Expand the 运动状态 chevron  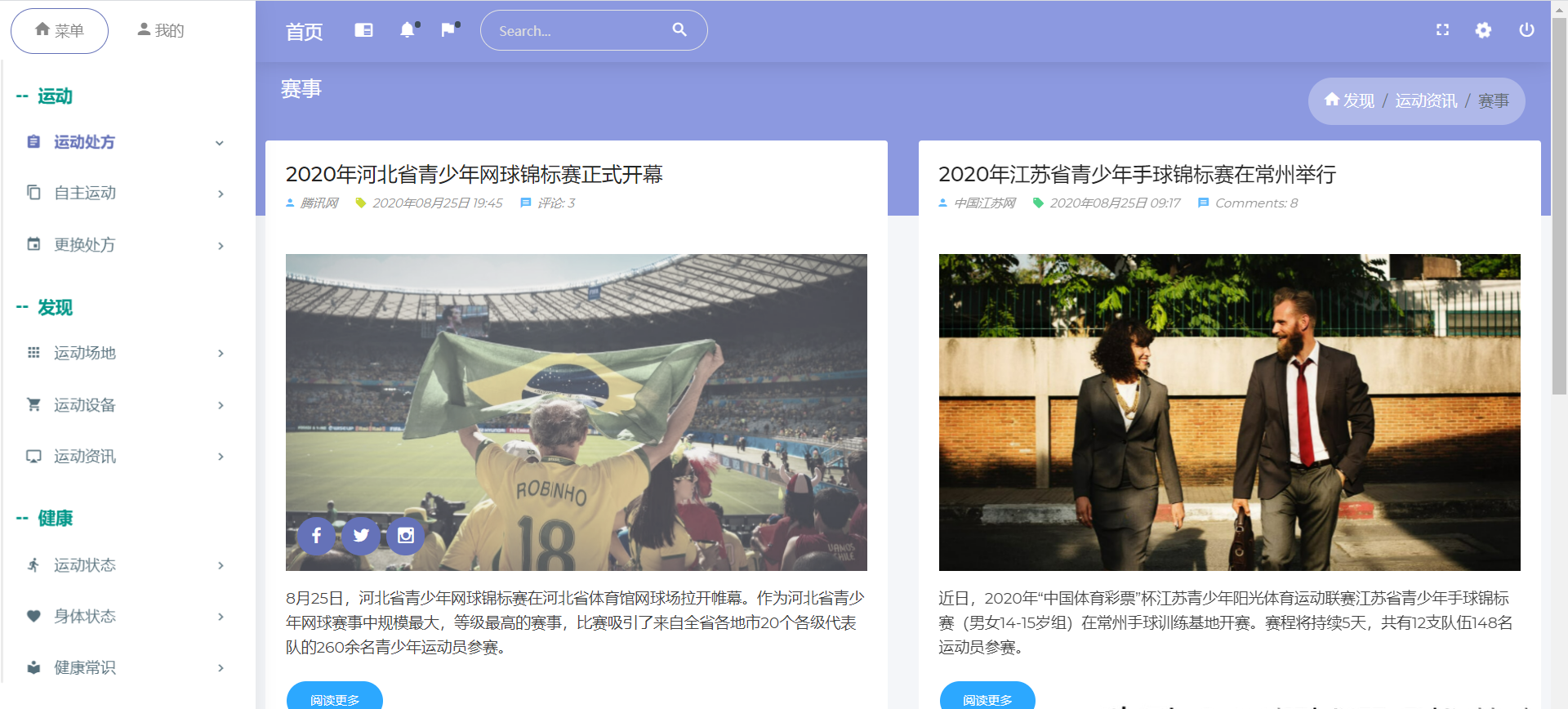click(x=220, y=565)
